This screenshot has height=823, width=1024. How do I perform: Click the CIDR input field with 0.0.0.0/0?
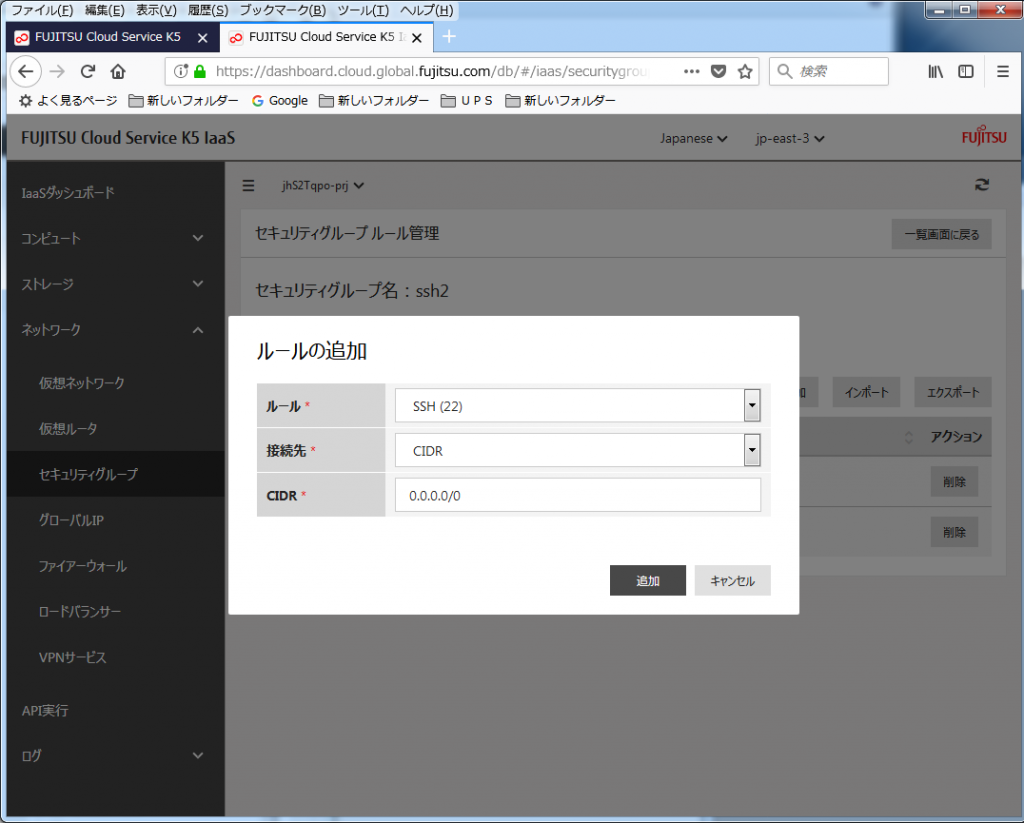[x=577, y=495]
